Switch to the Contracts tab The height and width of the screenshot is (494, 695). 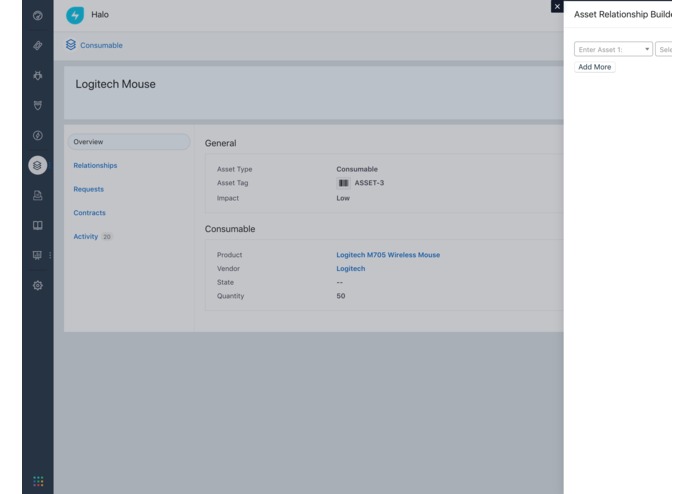coord(90,213)
